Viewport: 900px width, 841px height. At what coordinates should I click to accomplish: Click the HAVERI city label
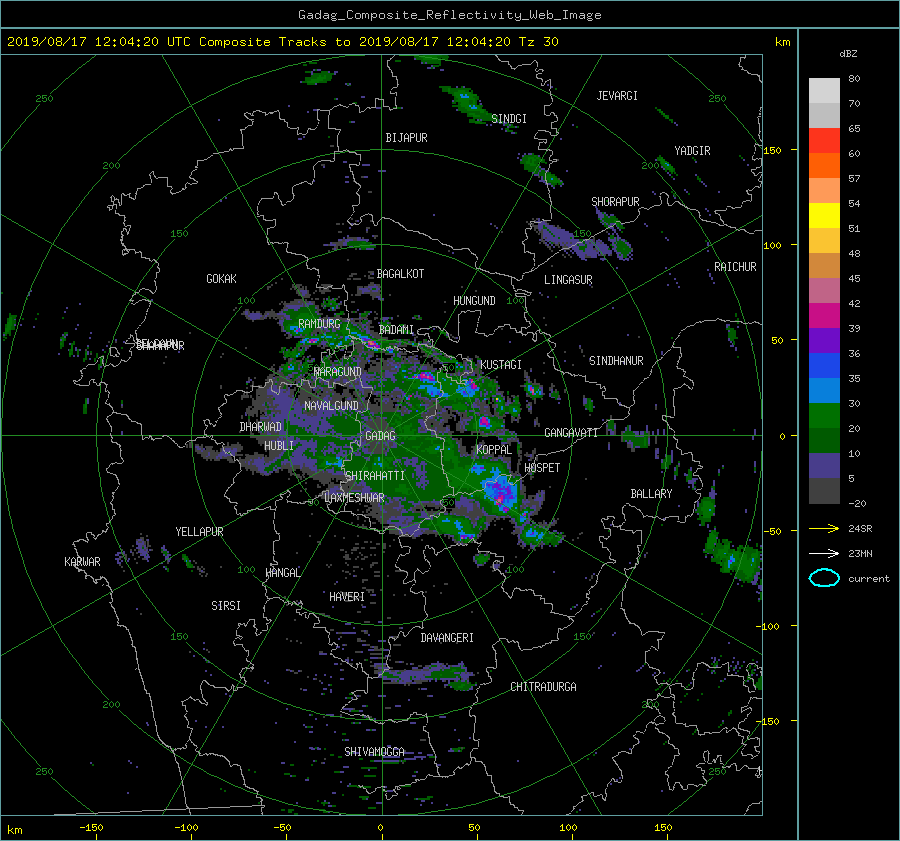(x=347, y=597)
